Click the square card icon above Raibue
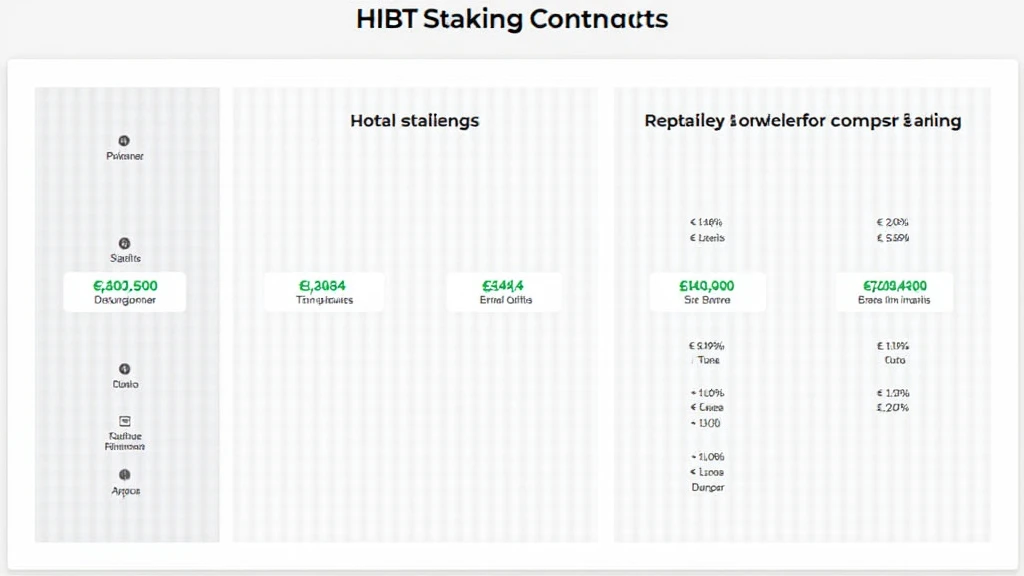 [x=125, y=421]
